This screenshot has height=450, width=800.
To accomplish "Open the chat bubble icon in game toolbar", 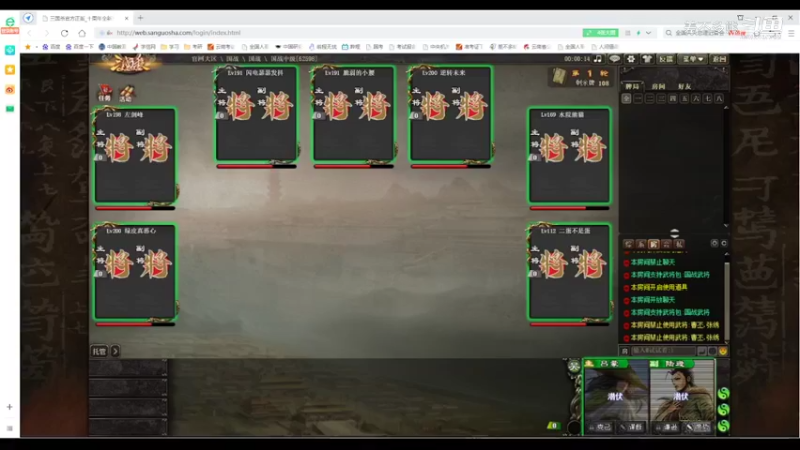I will pyautogui.click(x=615, y=59).
